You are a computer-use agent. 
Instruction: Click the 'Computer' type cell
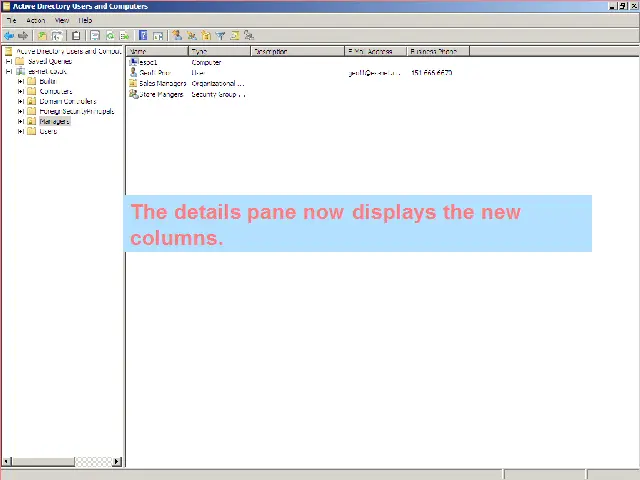pos(206,62)
